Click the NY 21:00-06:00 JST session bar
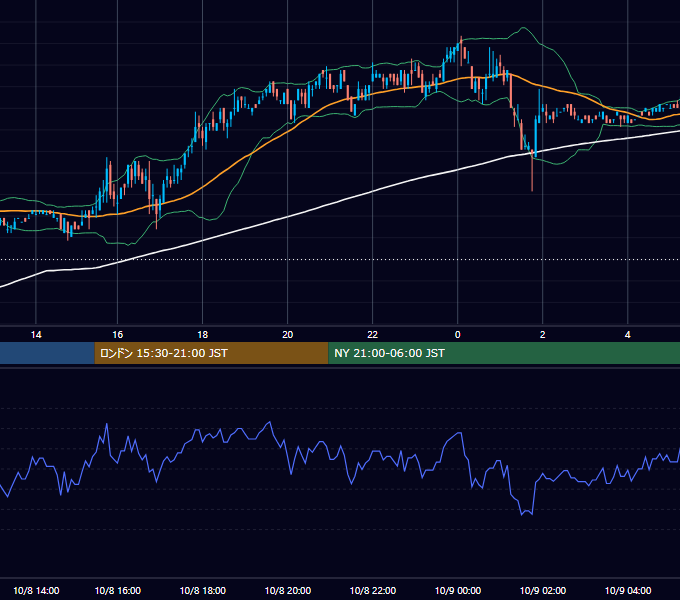 tap(504, 353)
